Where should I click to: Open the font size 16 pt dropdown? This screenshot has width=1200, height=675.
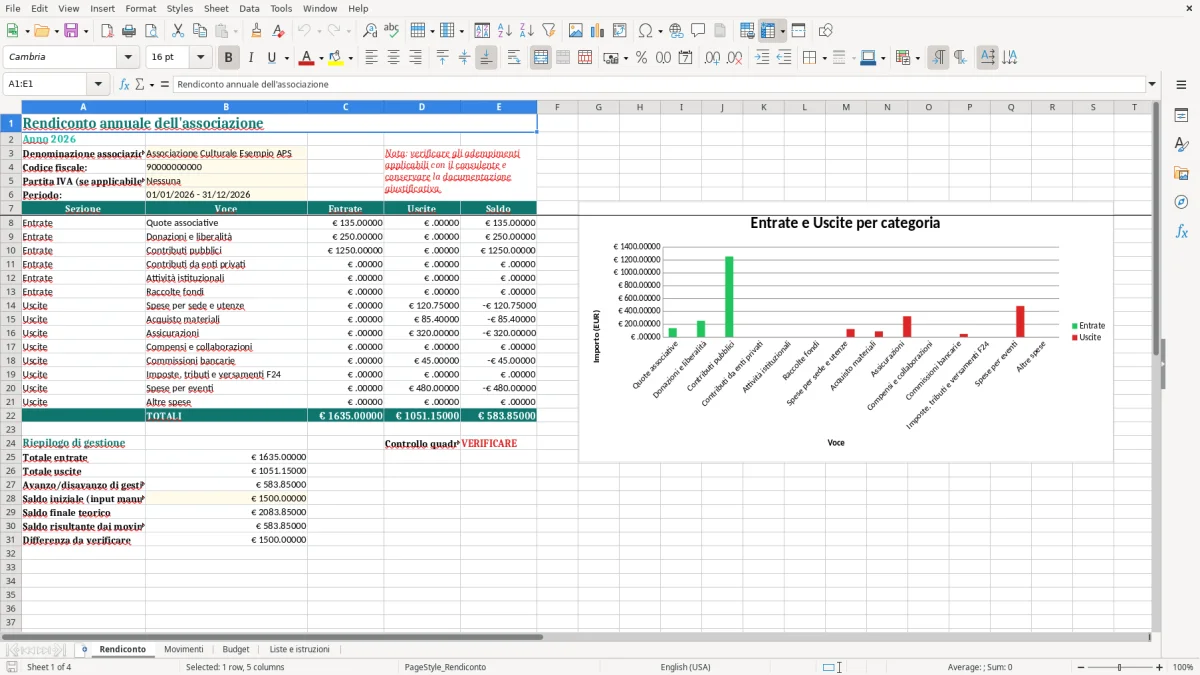[x=201, y=58]
